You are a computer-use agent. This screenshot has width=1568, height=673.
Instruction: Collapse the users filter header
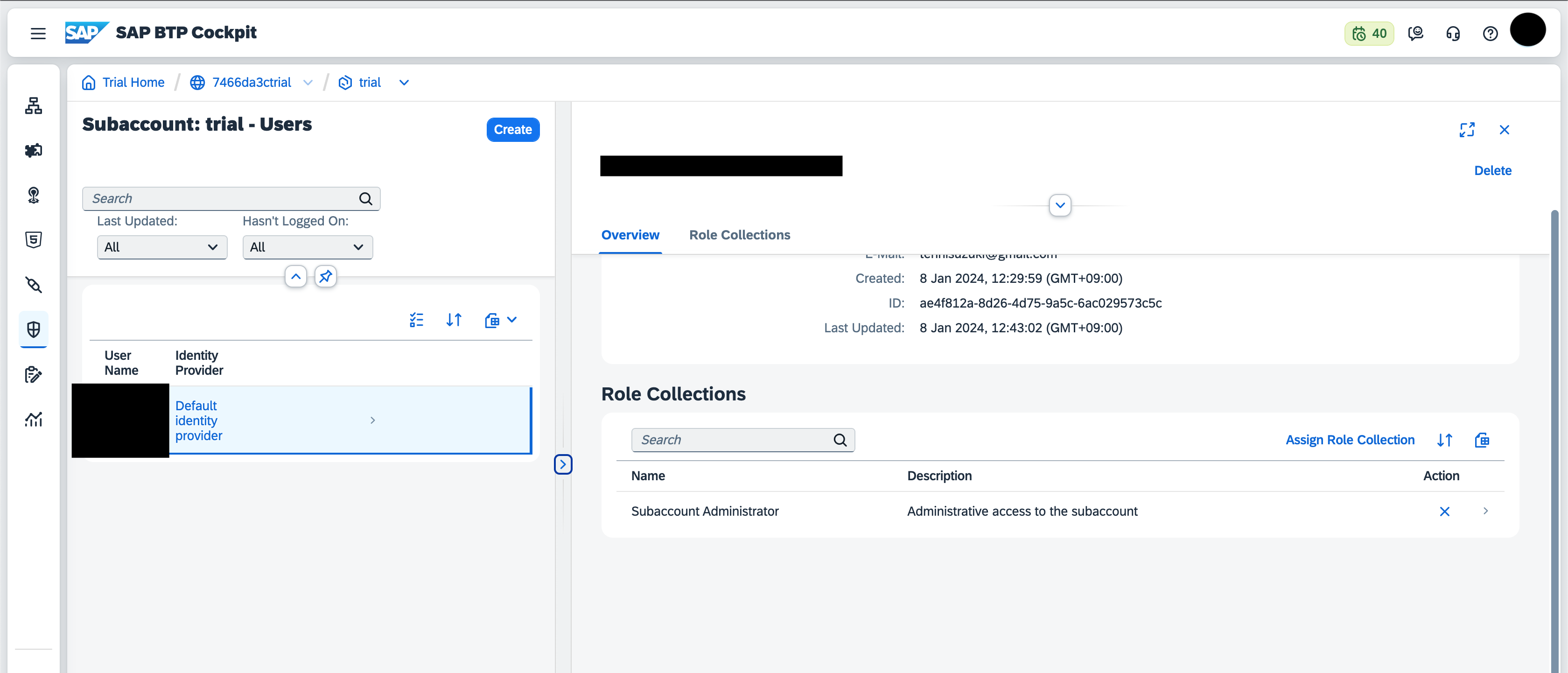[296, 277]
